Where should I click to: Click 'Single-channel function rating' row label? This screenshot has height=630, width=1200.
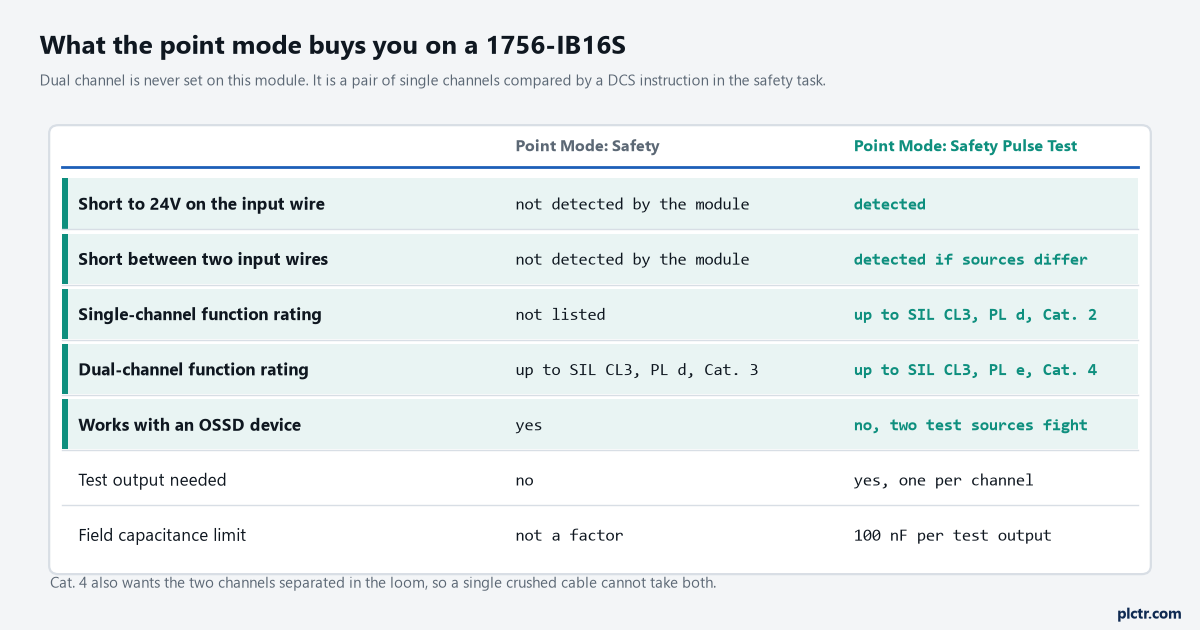[x=200, y=314]
